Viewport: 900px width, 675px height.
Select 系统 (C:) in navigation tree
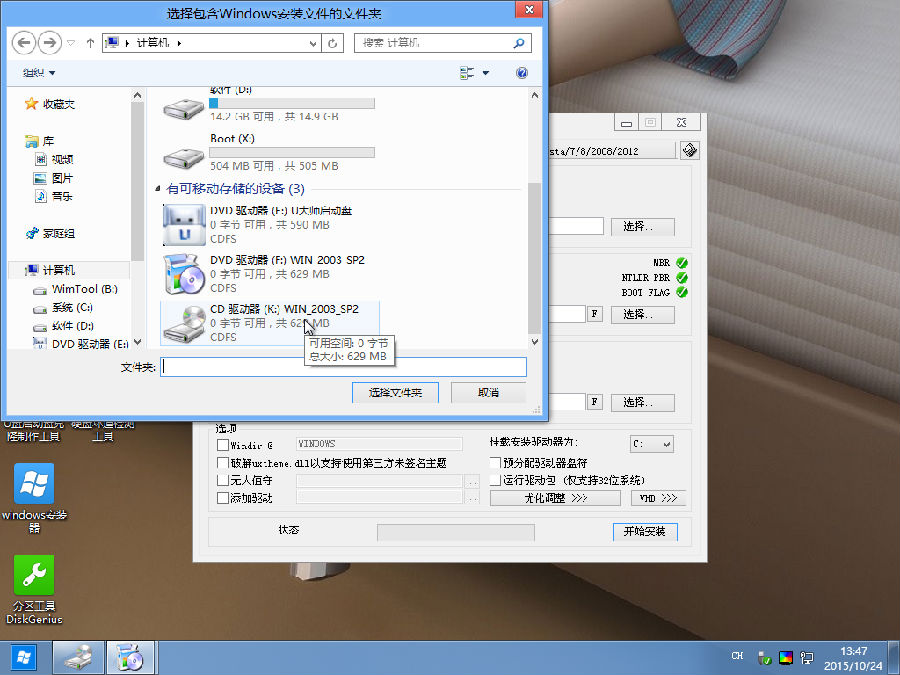point(63,308)
